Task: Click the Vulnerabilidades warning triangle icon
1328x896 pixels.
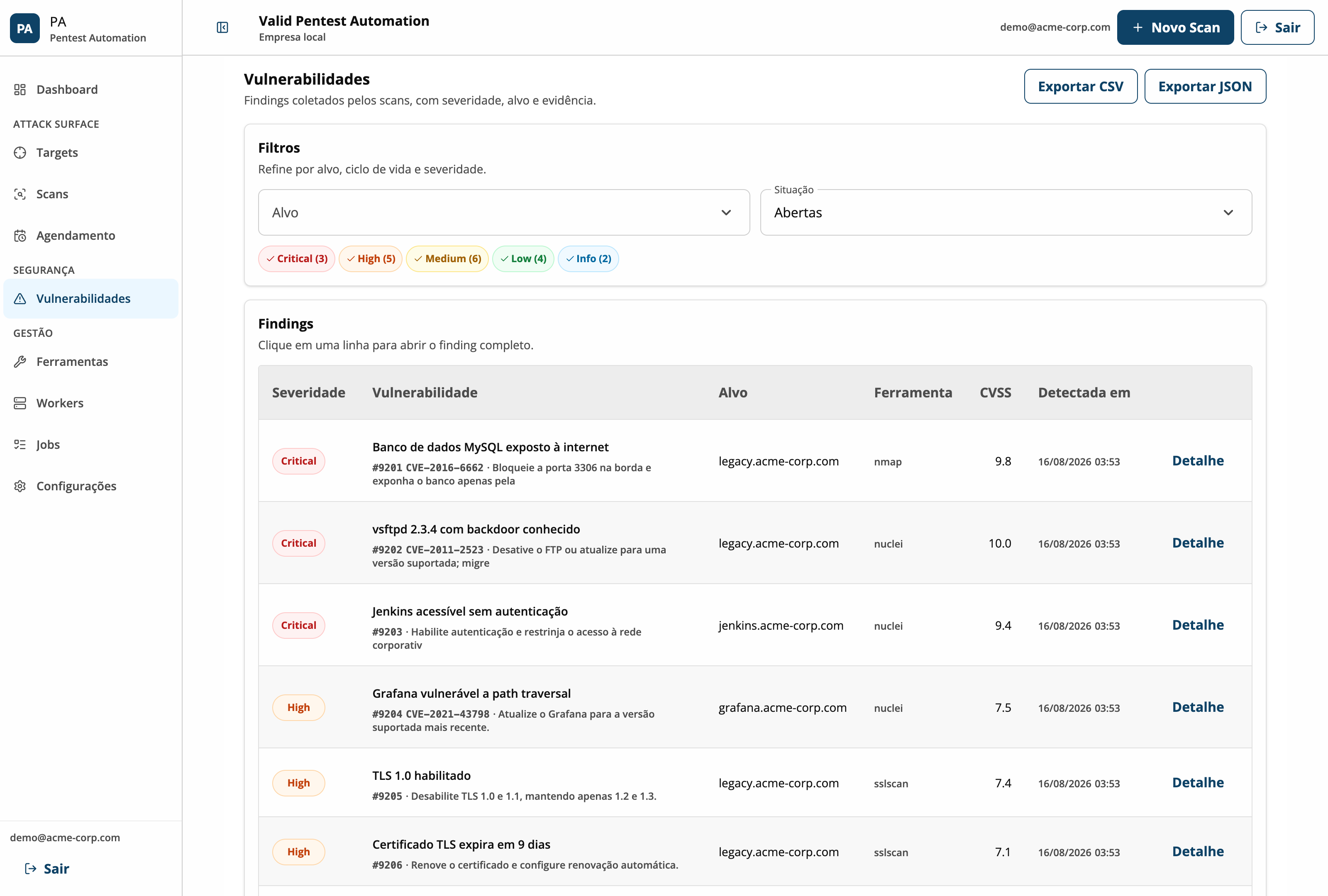Action: pos(20,299)
